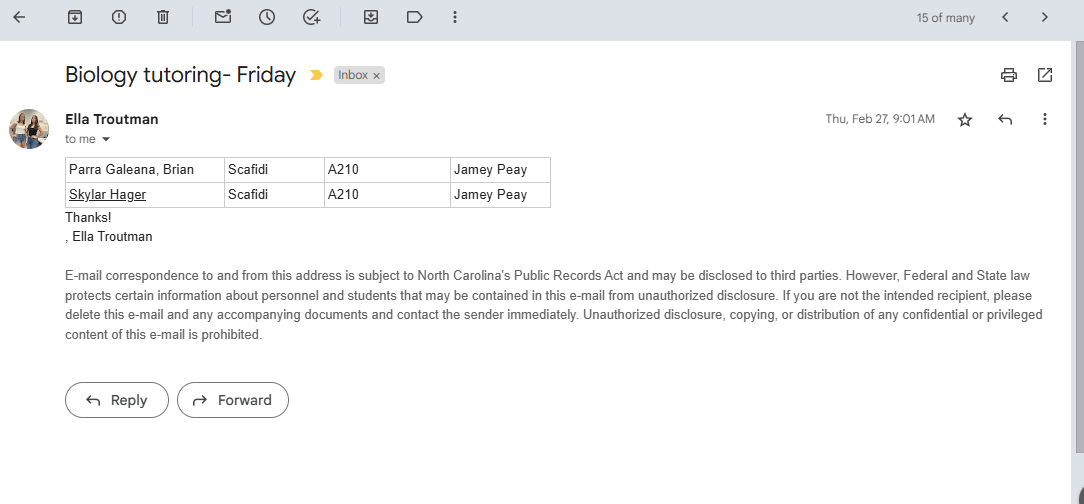Click the ', Ella Troutman' signature line

click(109, 236)
